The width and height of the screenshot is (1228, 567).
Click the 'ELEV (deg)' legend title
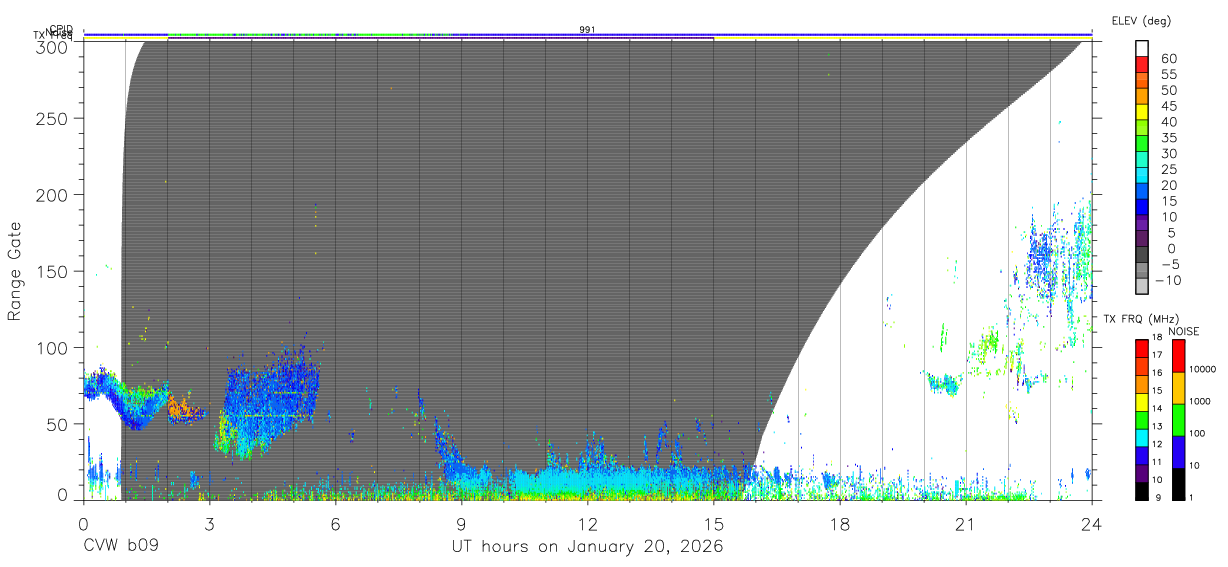tap(1141, 20)
